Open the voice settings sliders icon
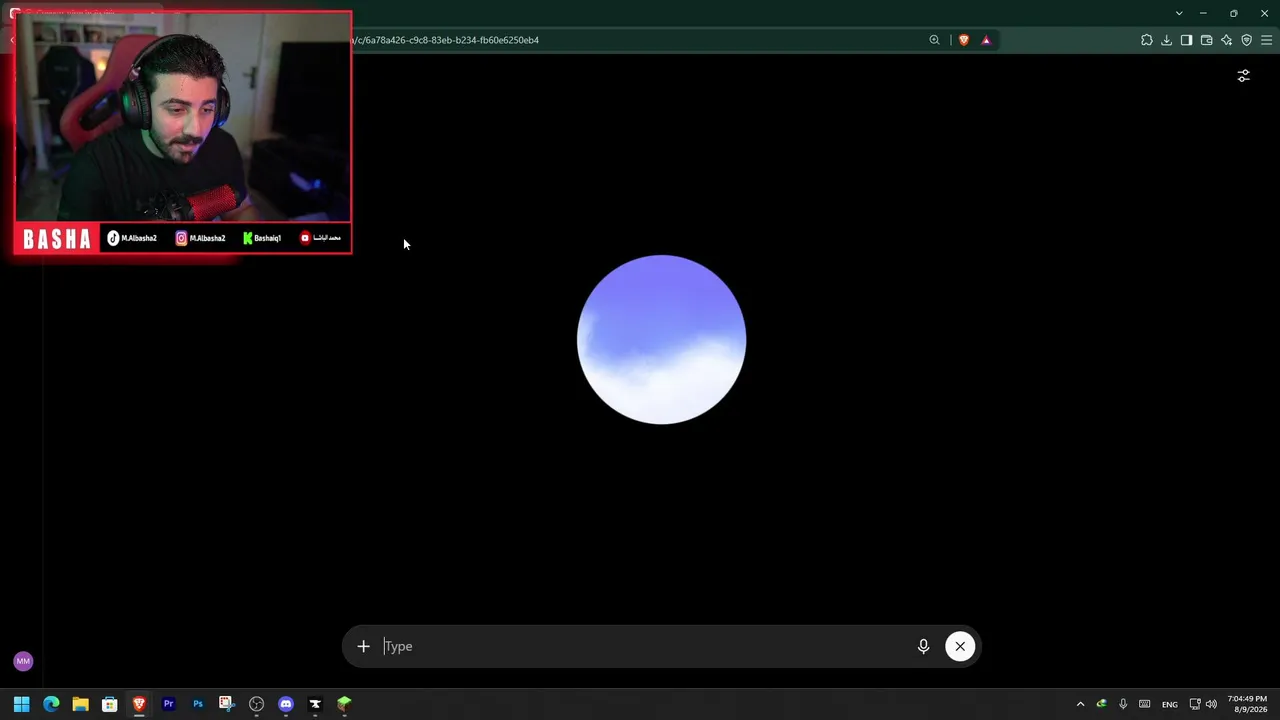Screen dimensions: 1280x720 click(x=1243, y=76)
